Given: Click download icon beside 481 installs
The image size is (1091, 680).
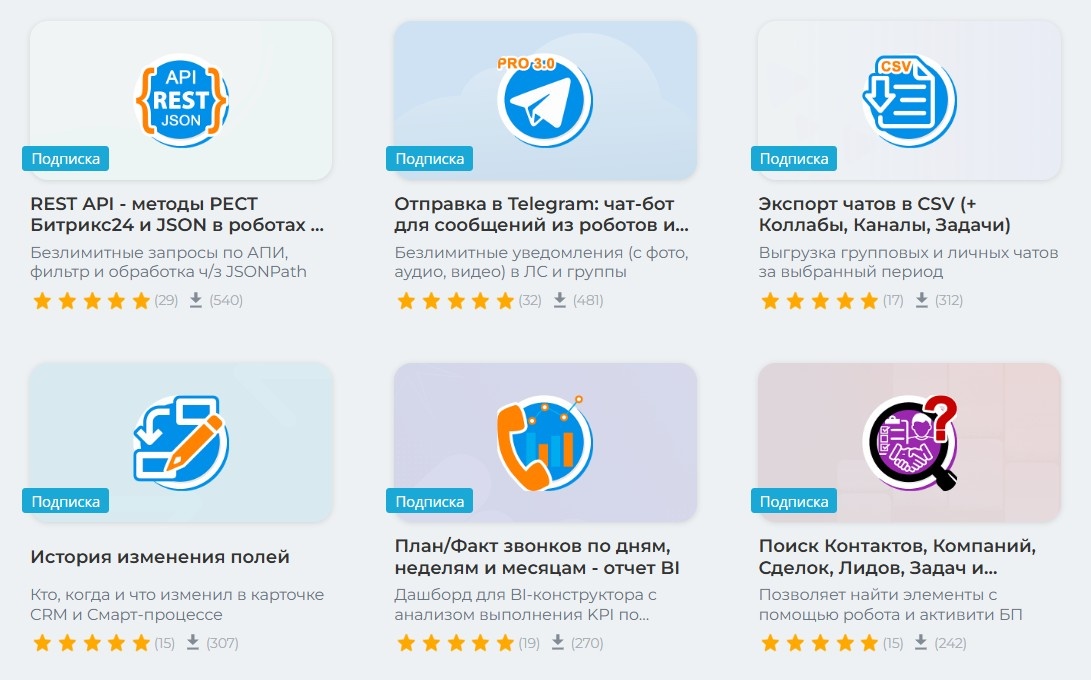Looking at the screenshot, I should tap(559, 300).
